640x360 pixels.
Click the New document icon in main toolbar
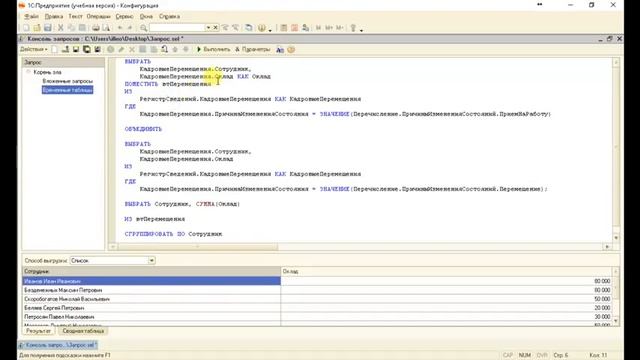[x=27, y=28]
